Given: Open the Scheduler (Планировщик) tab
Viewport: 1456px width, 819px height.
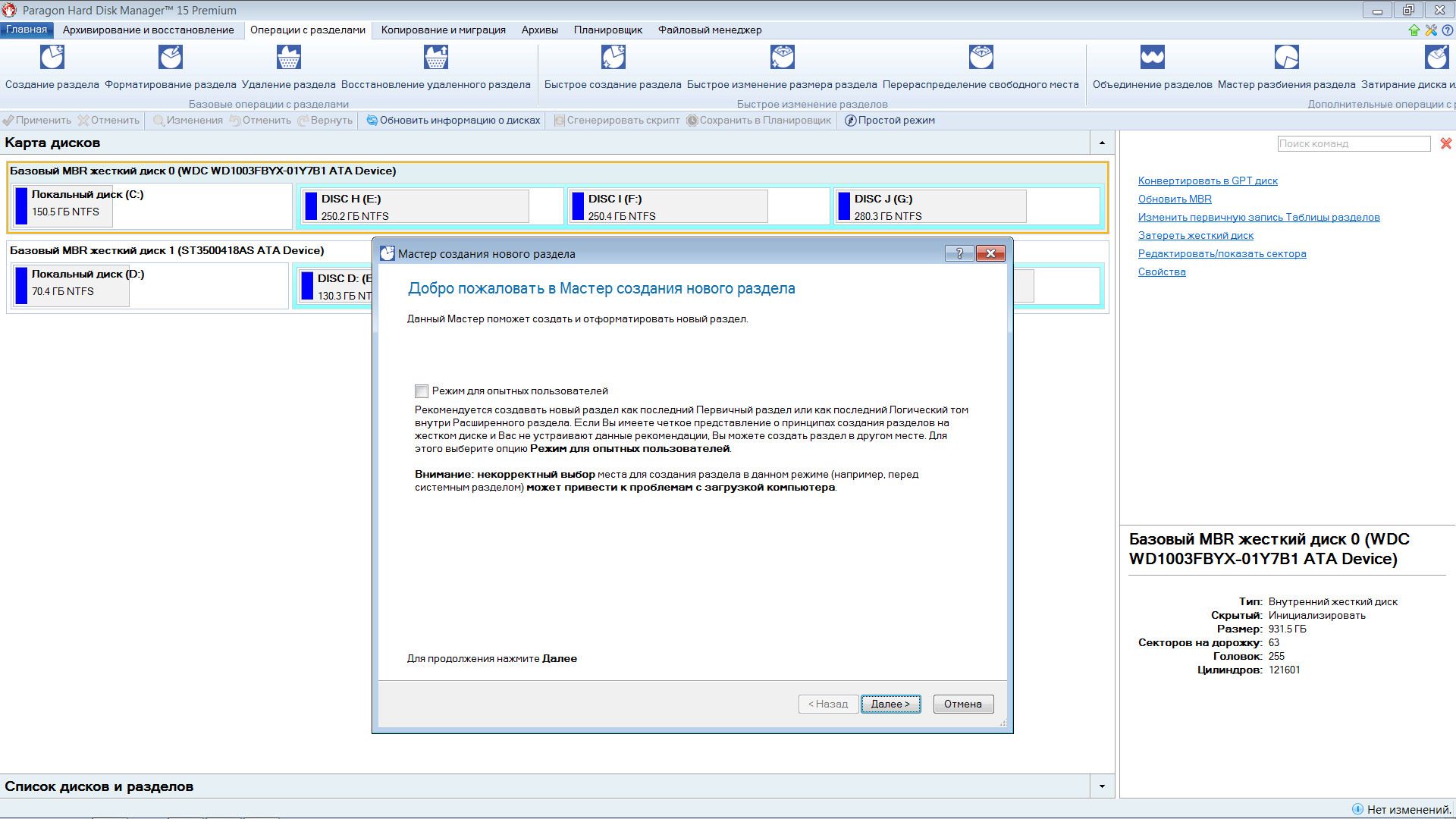Looking at the screenshot, I should [607, 30].
